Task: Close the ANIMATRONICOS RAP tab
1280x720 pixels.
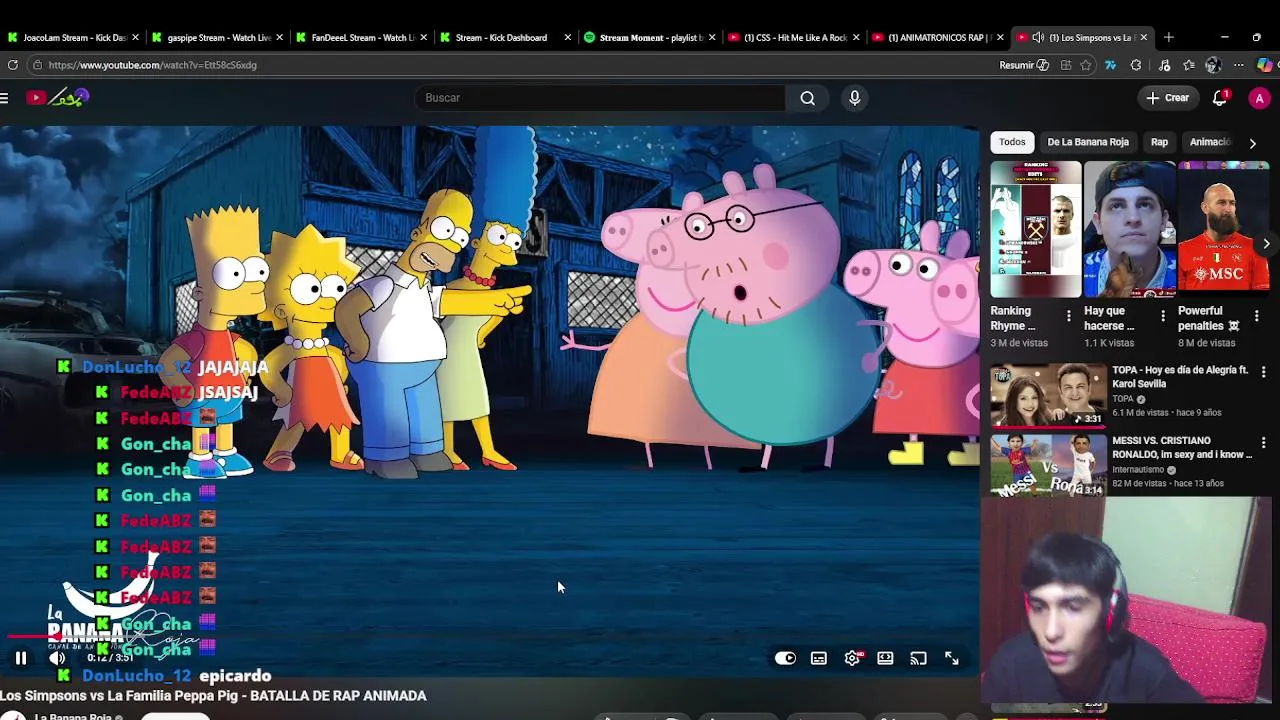Action: coord(999,37)
